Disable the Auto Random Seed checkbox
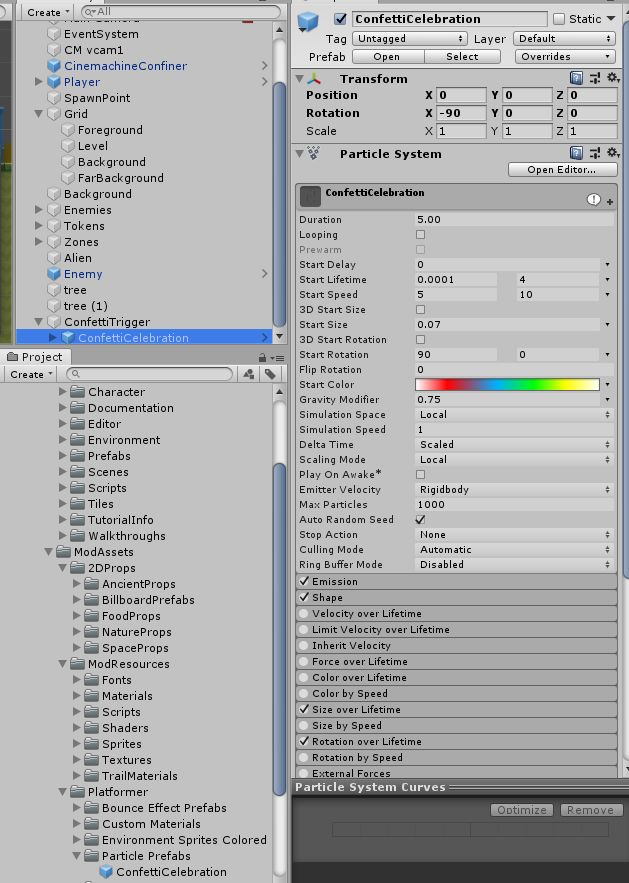629x883 pixels. tap(420, 519)
